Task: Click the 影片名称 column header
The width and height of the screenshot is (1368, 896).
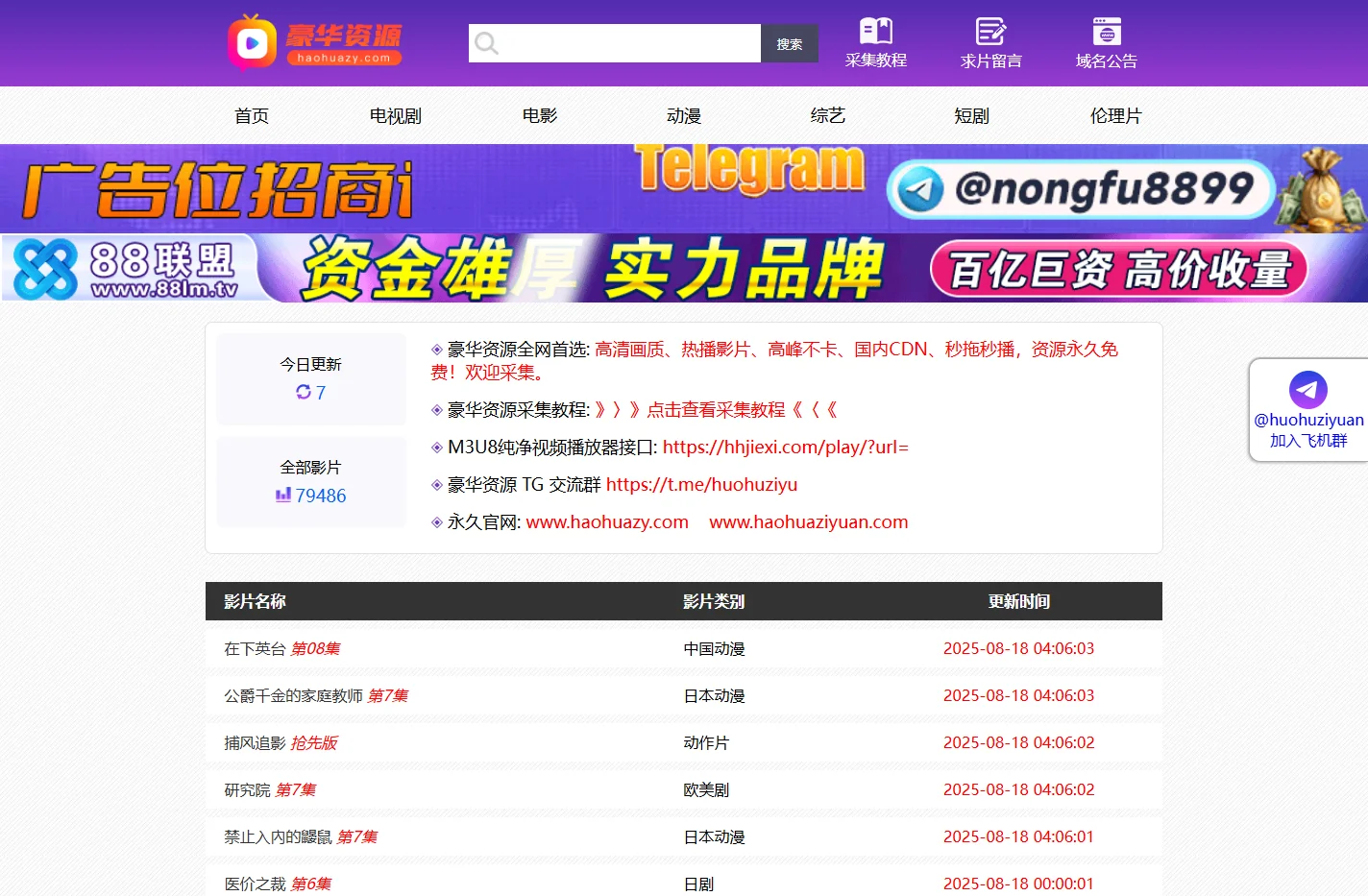Action: [255, 601]
